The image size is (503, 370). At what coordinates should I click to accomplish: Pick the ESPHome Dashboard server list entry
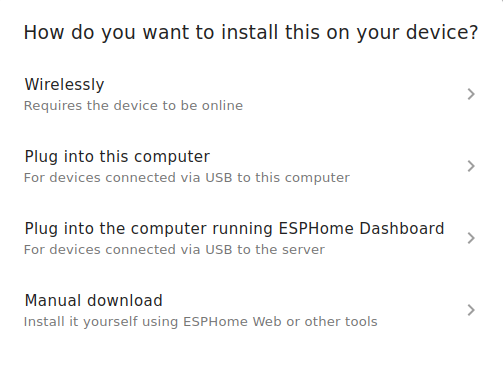pyautogui.click(x=251, y=238)
